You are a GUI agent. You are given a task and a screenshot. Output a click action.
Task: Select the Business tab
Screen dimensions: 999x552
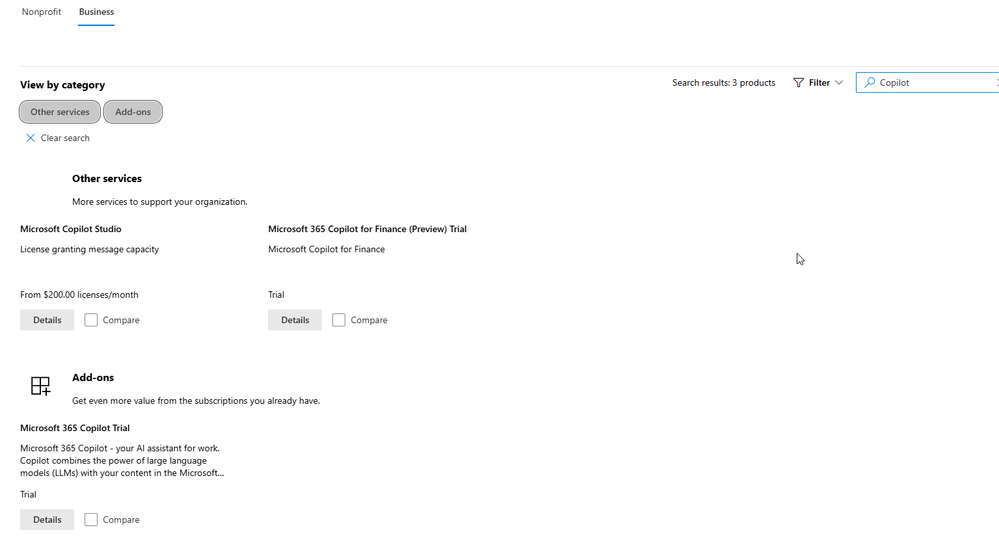96,12
